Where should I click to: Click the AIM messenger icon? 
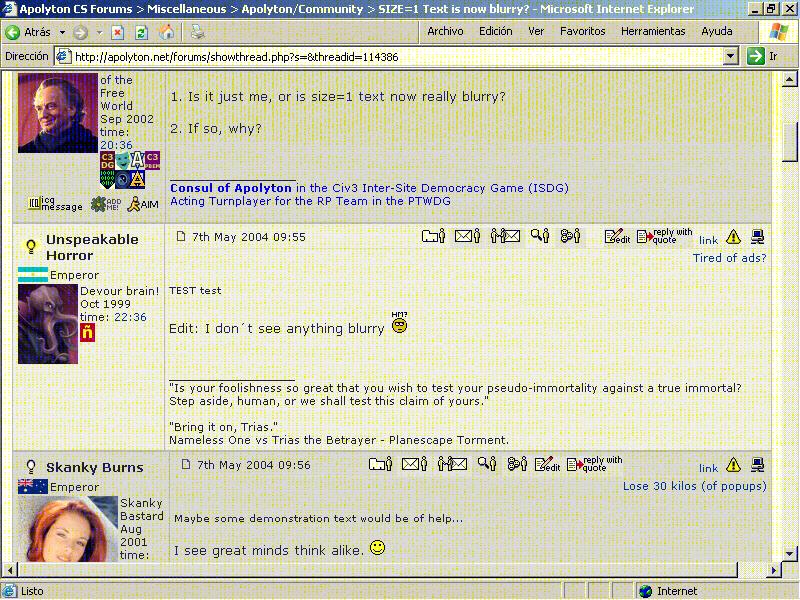pos(142,204)
